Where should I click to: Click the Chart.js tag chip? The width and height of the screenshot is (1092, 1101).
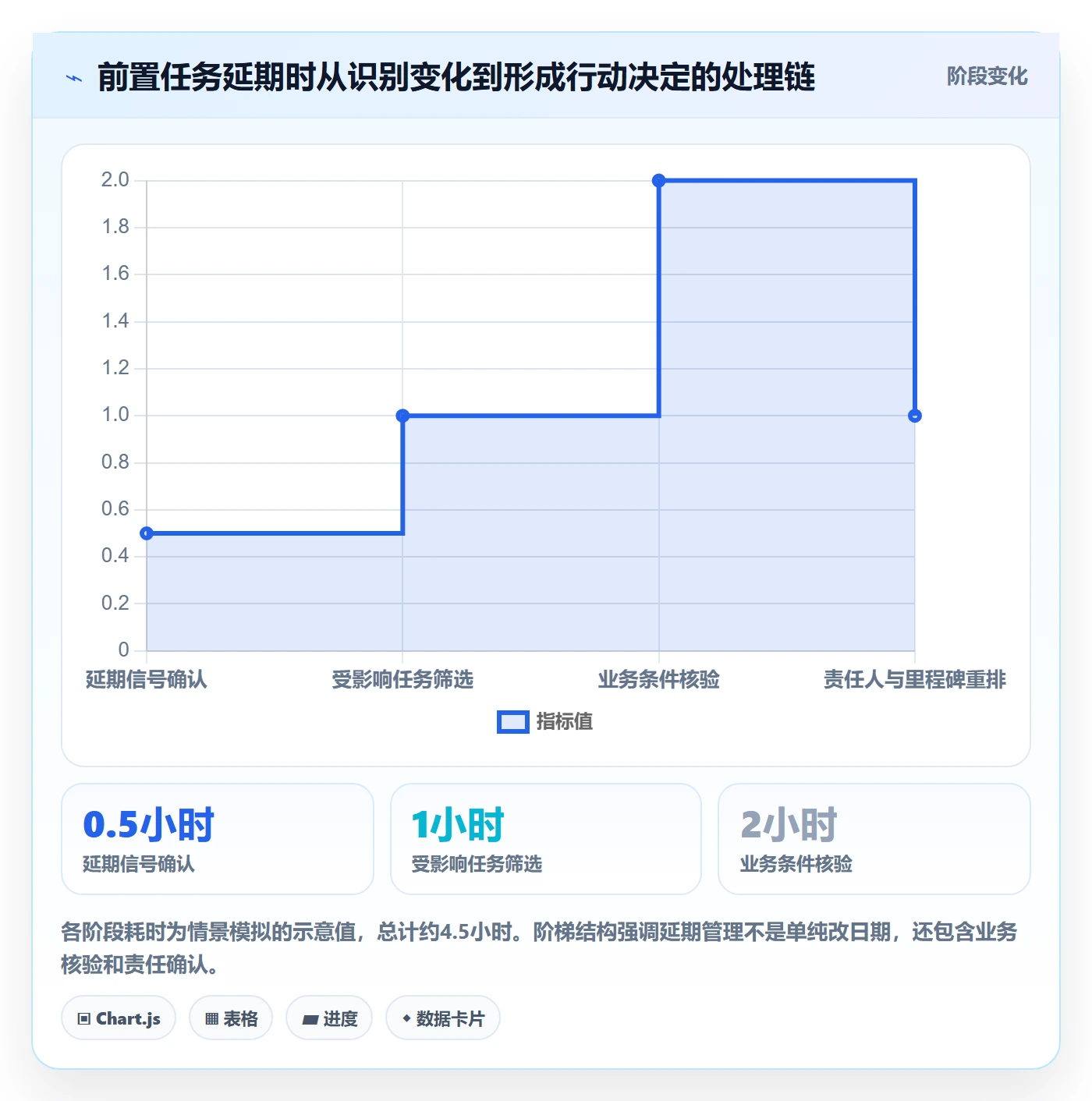(x=119, y=1018)
